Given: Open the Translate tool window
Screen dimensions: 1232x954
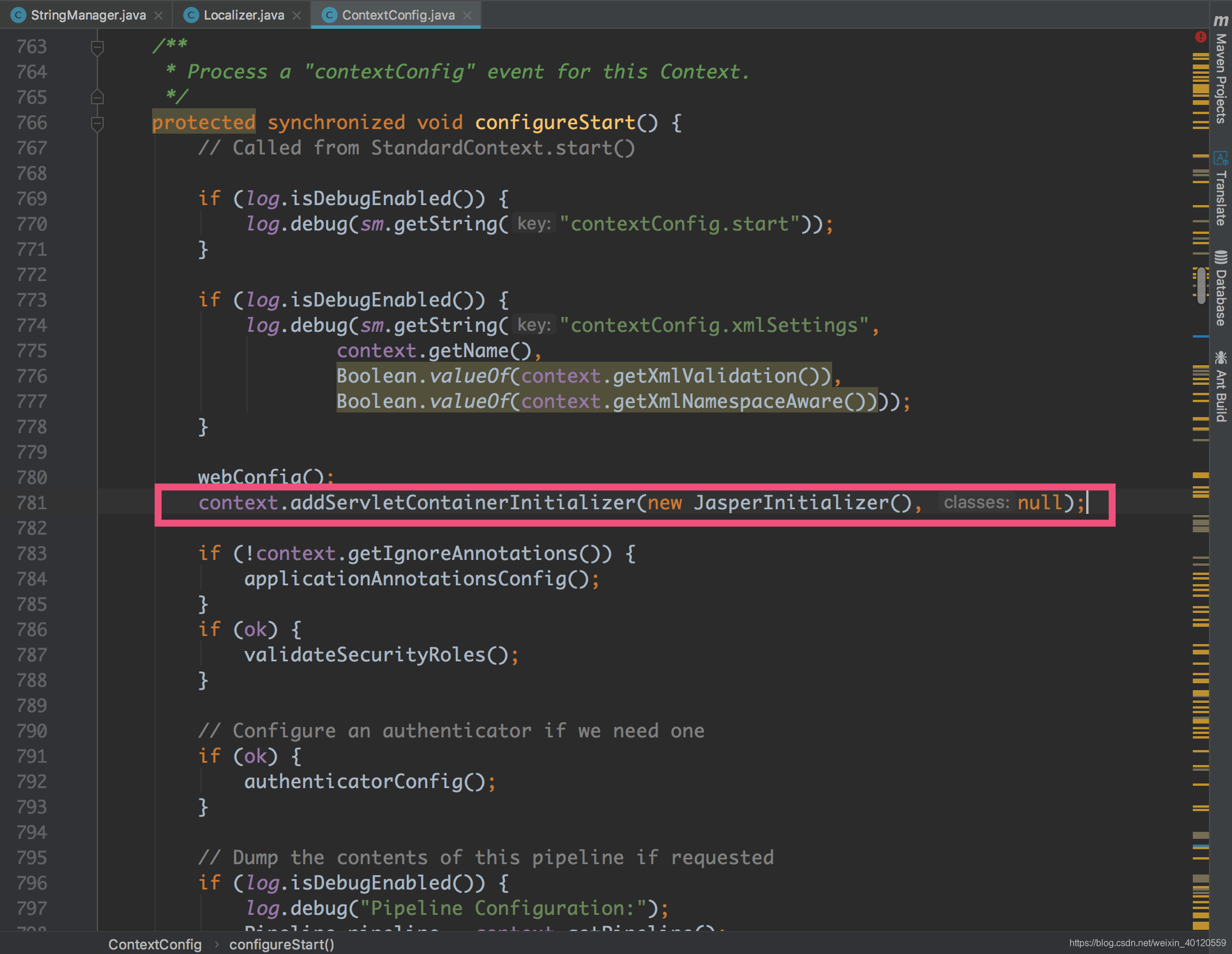Looking at the screenshot, I should coord(1220,188).
